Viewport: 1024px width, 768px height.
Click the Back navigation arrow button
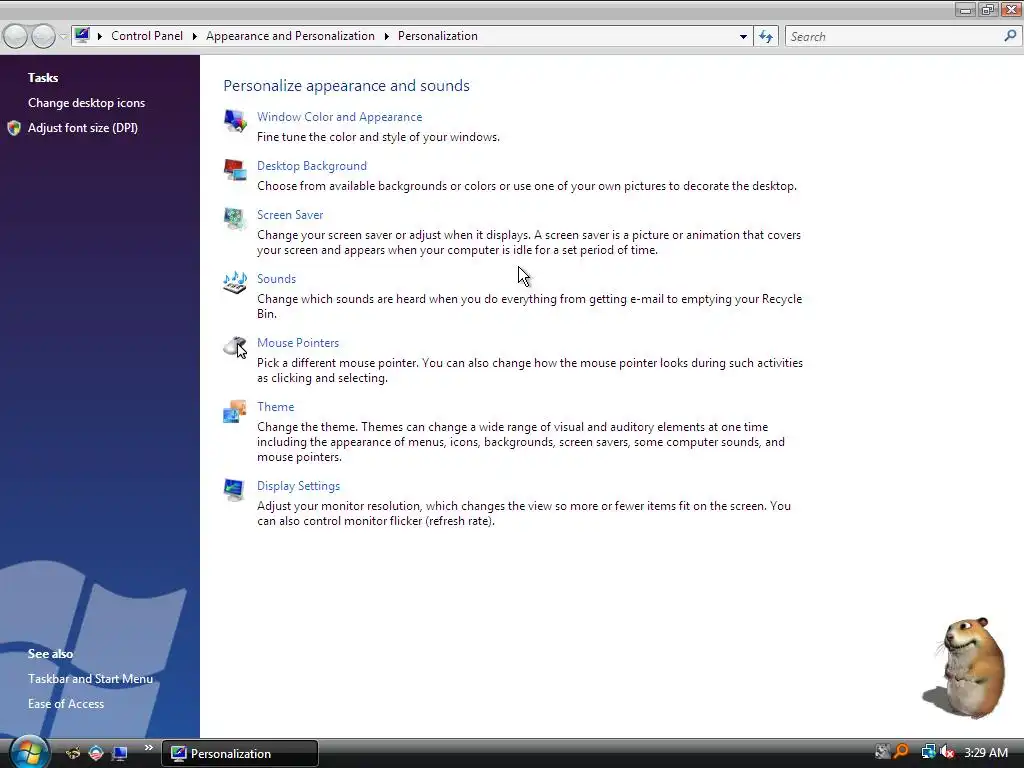[16, 37]
